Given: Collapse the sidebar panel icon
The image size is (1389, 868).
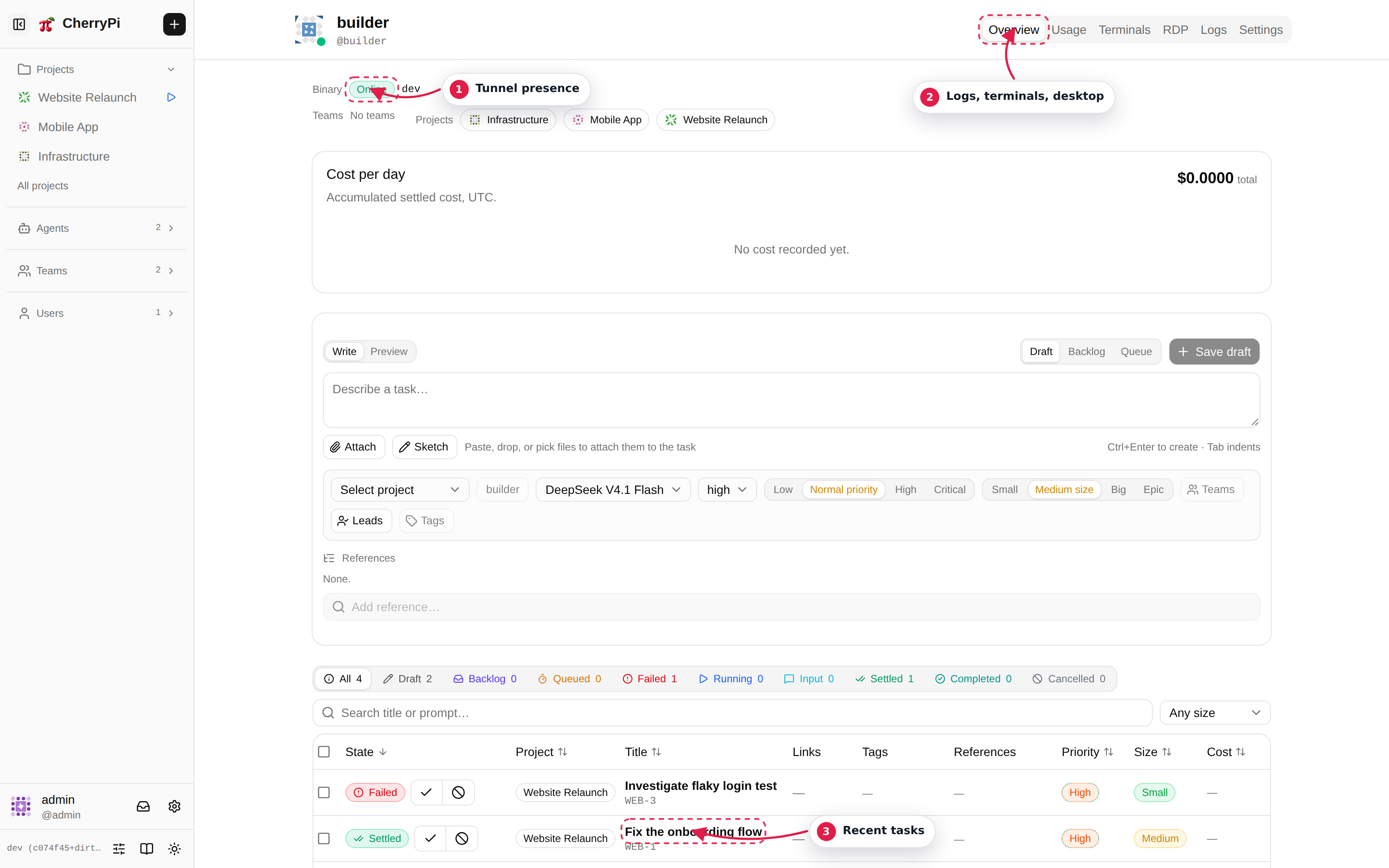Looking at the screenshot, I should coord(19,24).
